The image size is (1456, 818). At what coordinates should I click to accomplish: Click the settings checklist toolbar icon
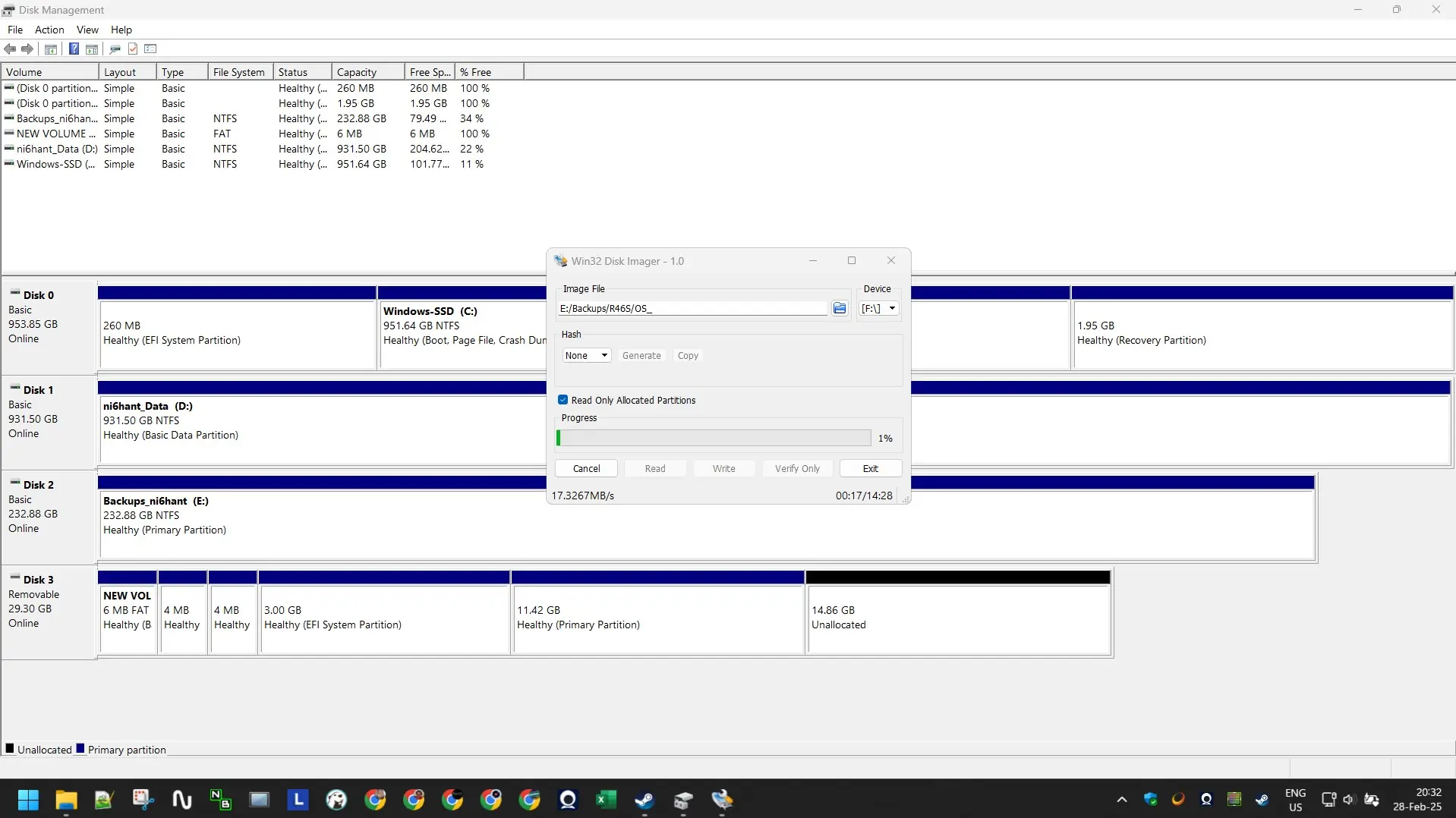(150, 49)
